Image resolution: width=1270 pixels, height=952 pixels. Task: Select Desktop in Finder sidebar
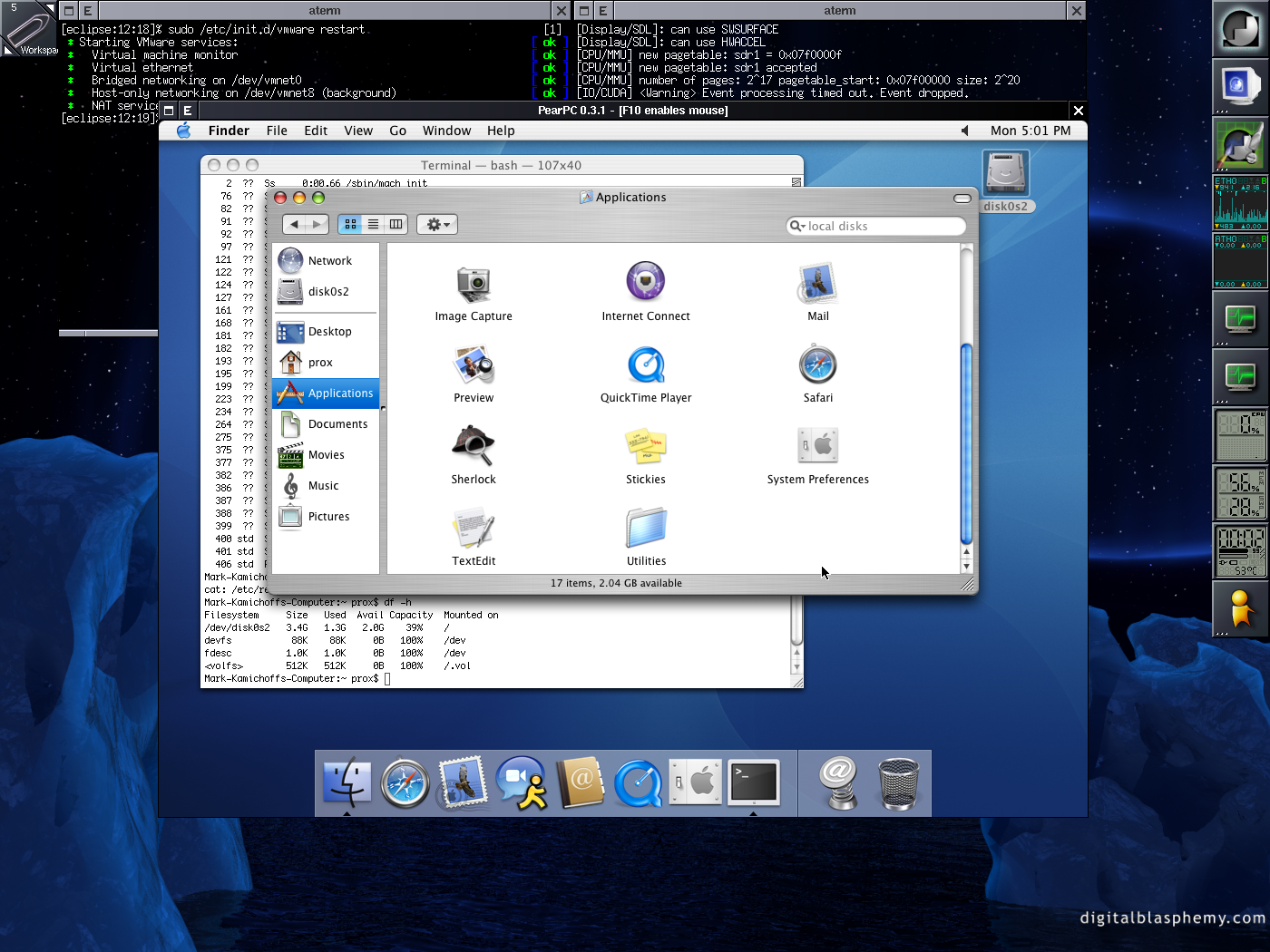point(326,332)
